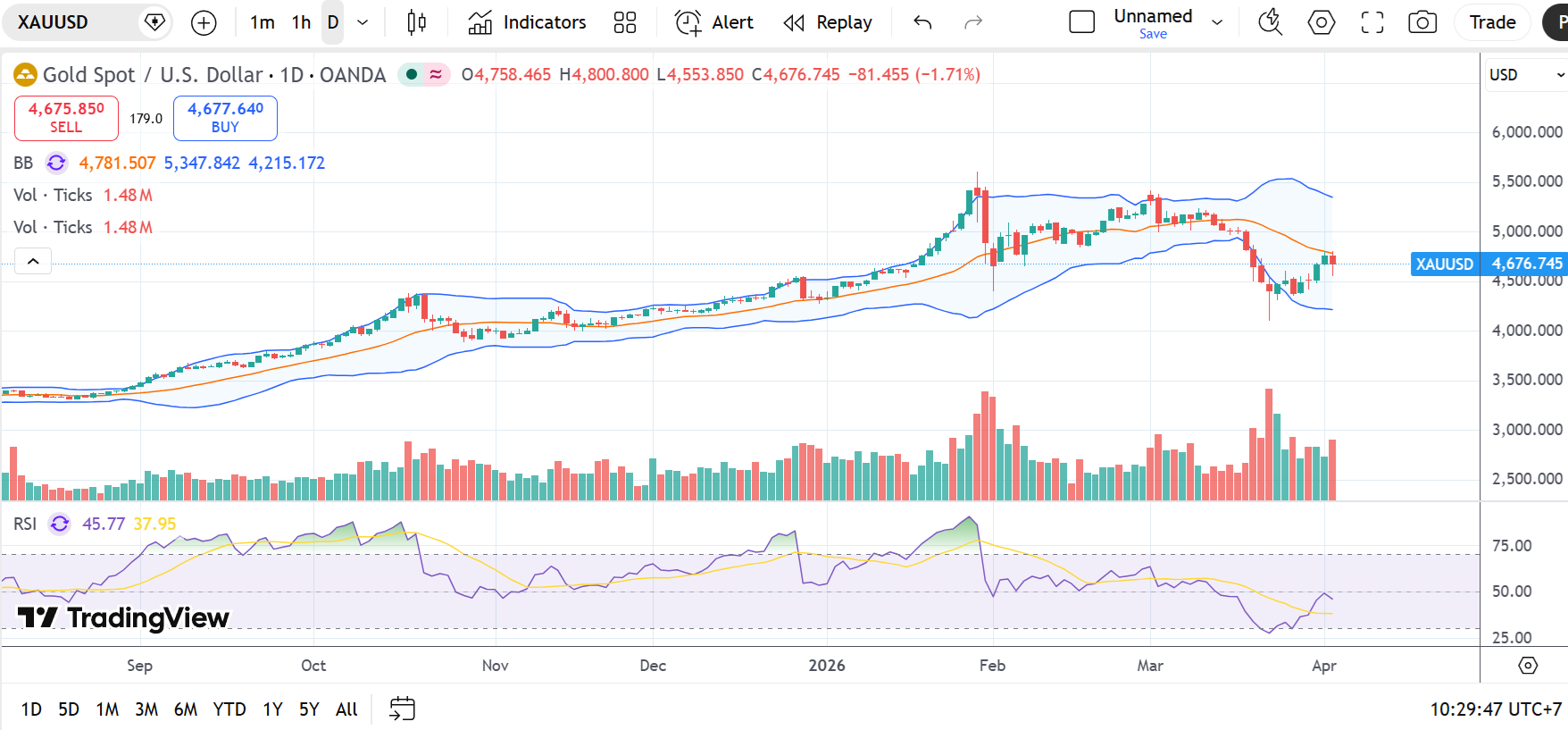
Task: Toggle the green market status indicator
Action: (x=411, y=74)
